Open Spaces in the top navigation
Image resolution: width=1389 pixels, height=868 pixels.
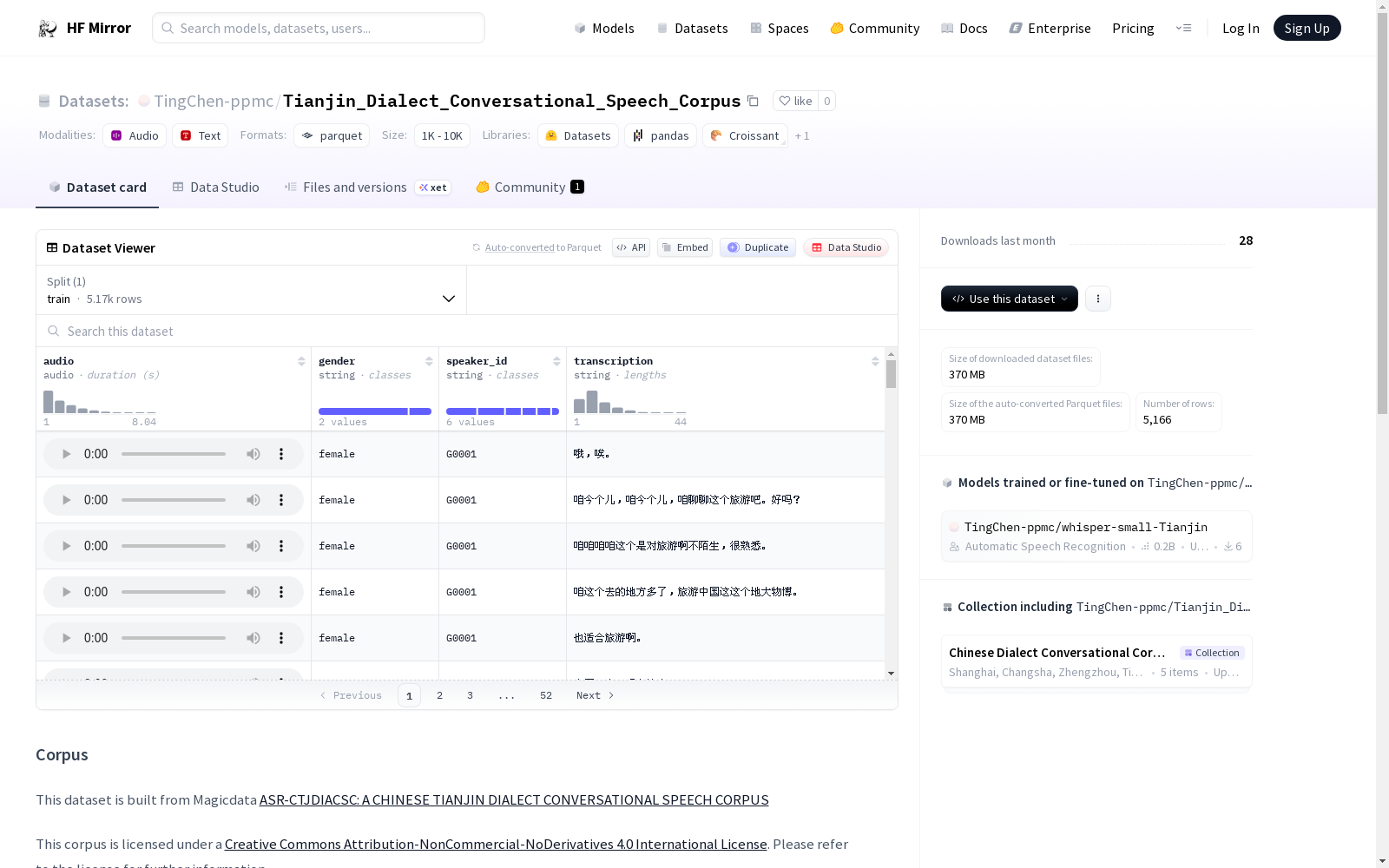coord(780,29)
